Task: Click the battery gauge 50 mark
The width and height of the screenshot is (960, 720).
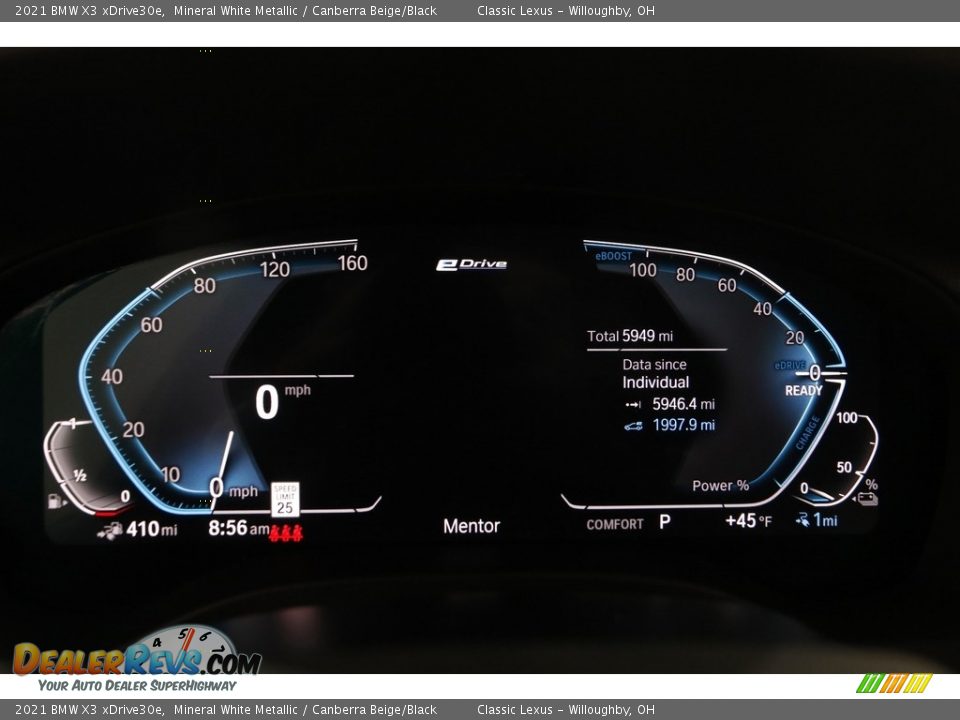Action: pos(844,468)
